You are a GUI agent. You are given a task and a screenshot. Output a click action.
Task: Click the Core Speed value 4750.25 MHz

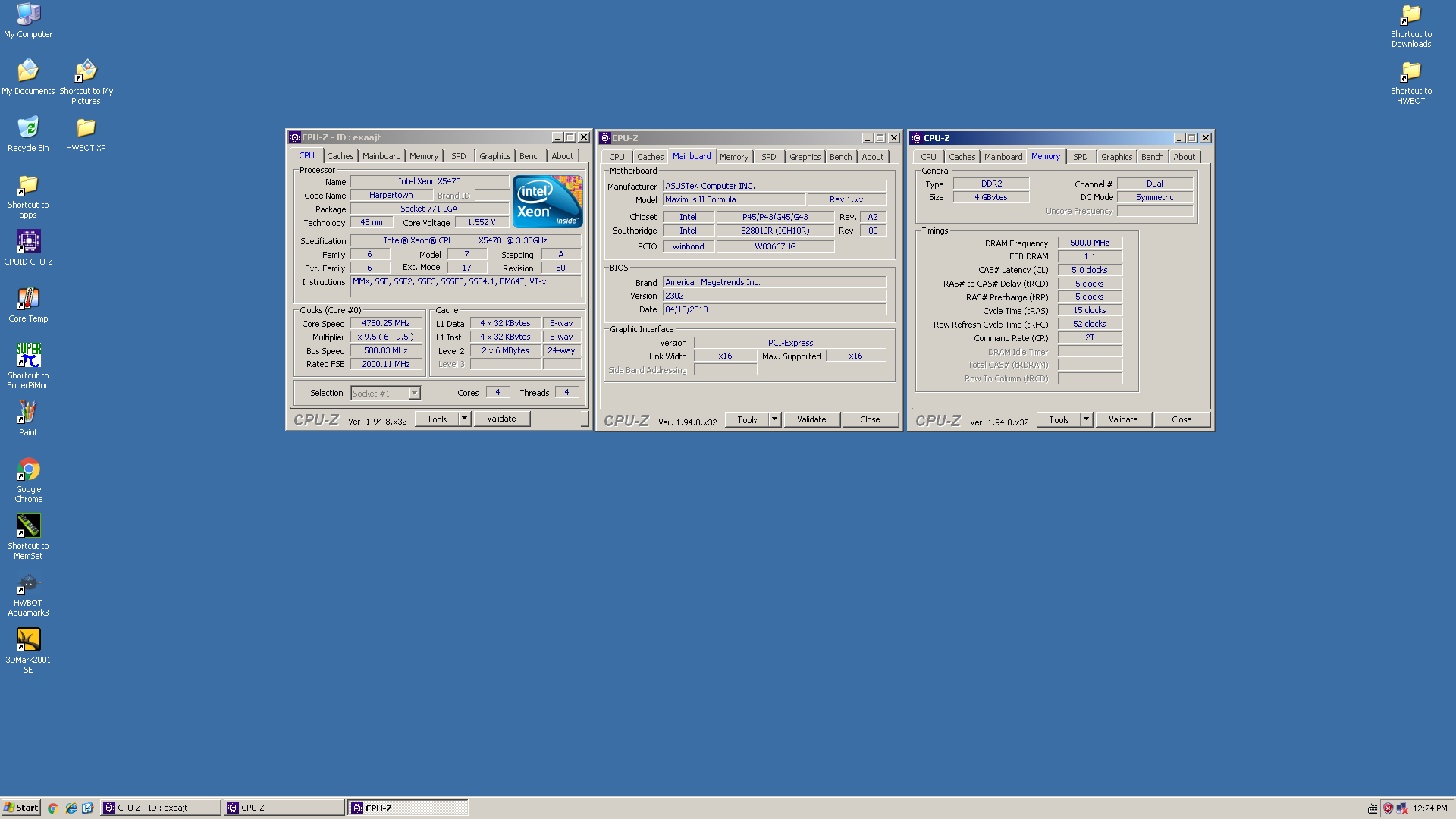[x=386, y=323]
